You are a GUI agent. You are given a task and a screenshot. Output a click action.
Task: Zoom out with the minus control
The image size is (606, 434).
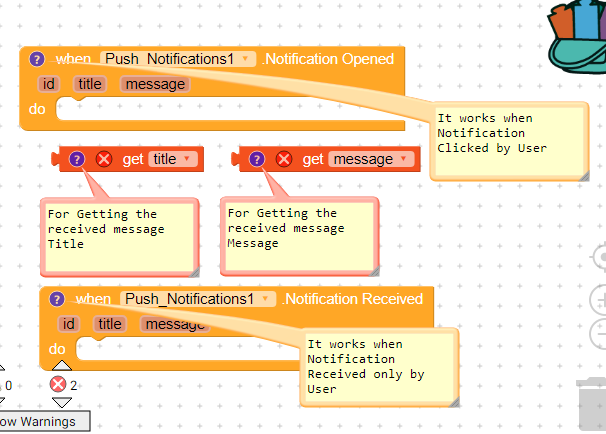coord(599,333)
